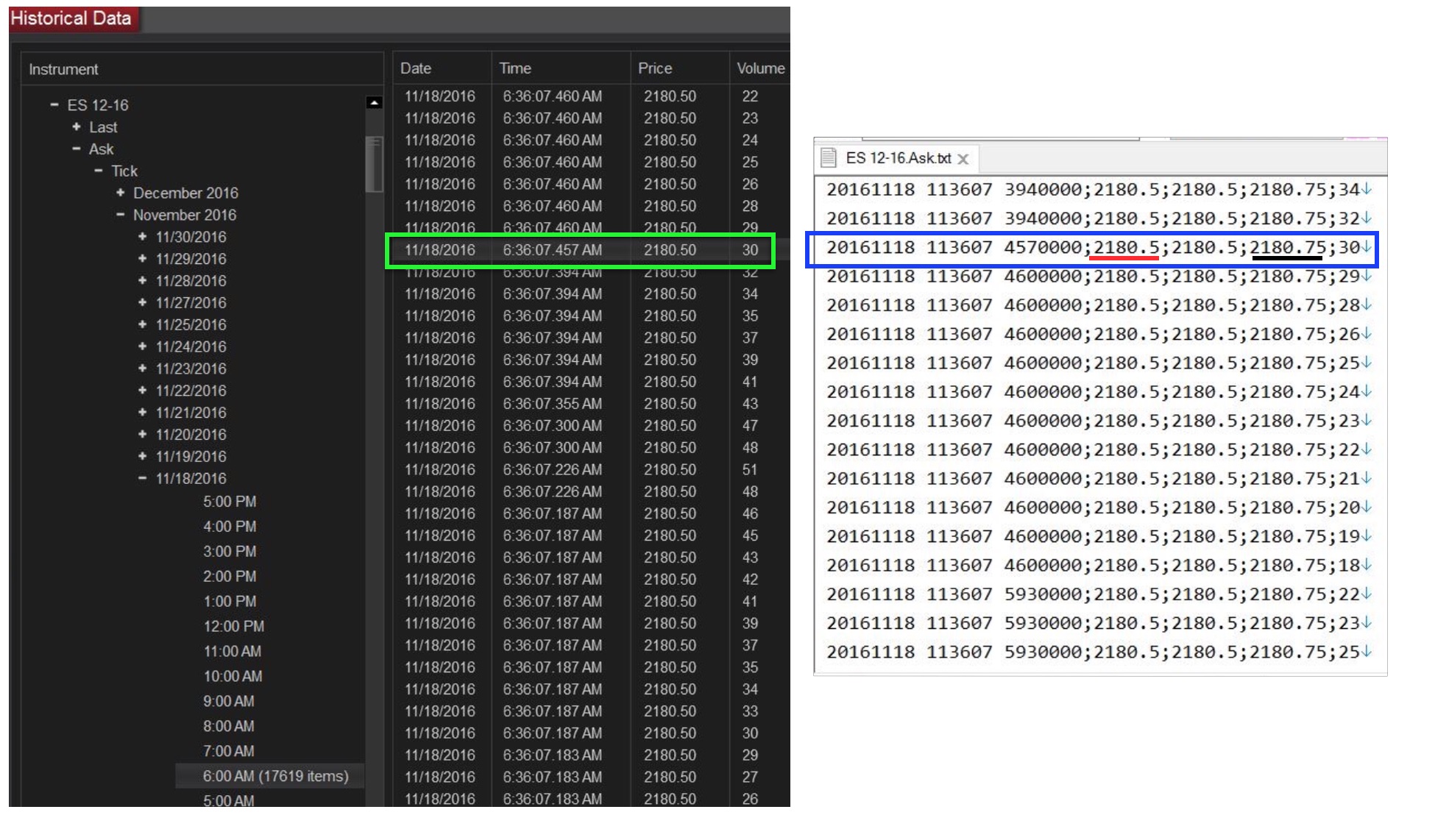Click the Price column header

tap(654, 68)
